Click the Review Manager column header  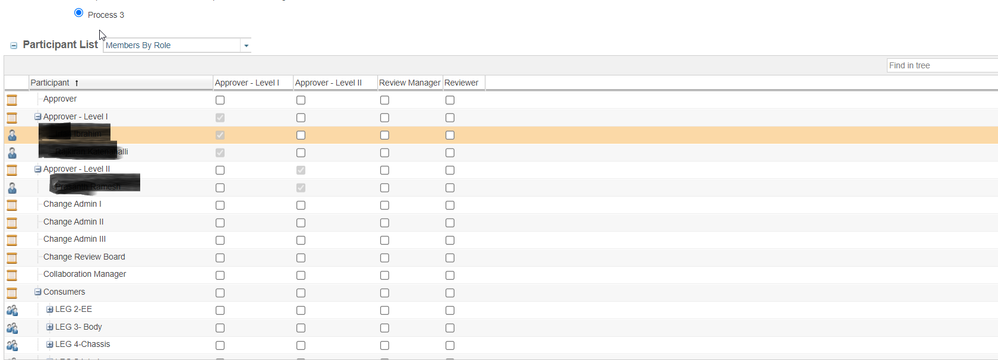tap(410, 83)
